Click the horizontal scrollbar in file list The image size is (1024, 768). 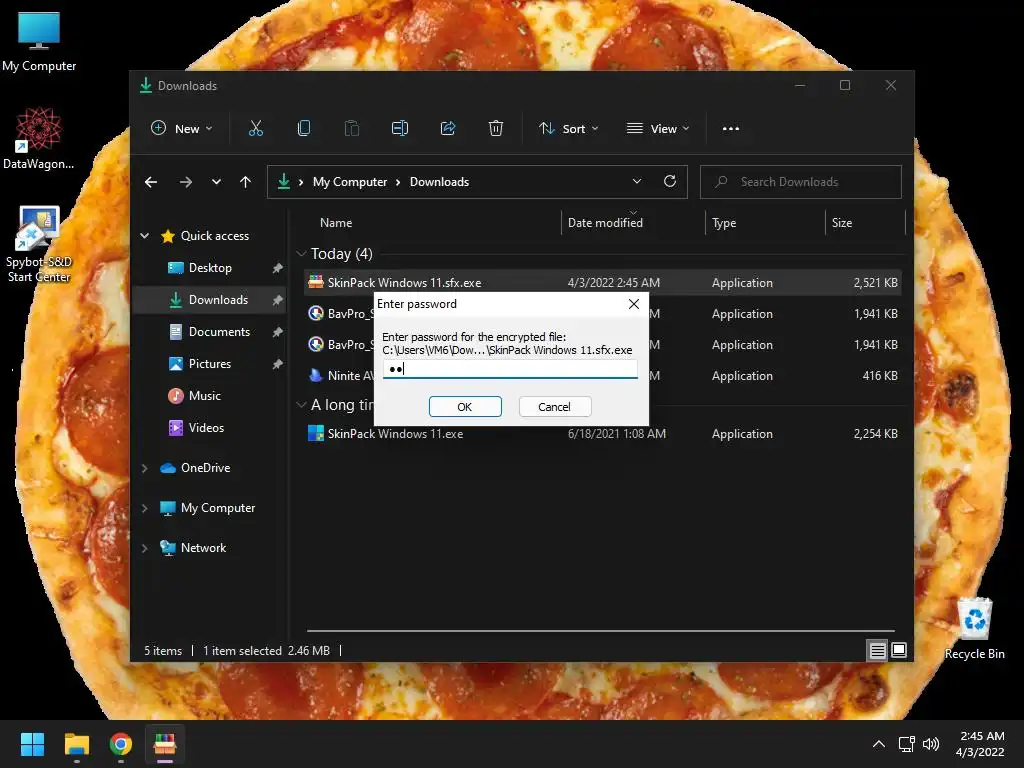coord(600,631)
